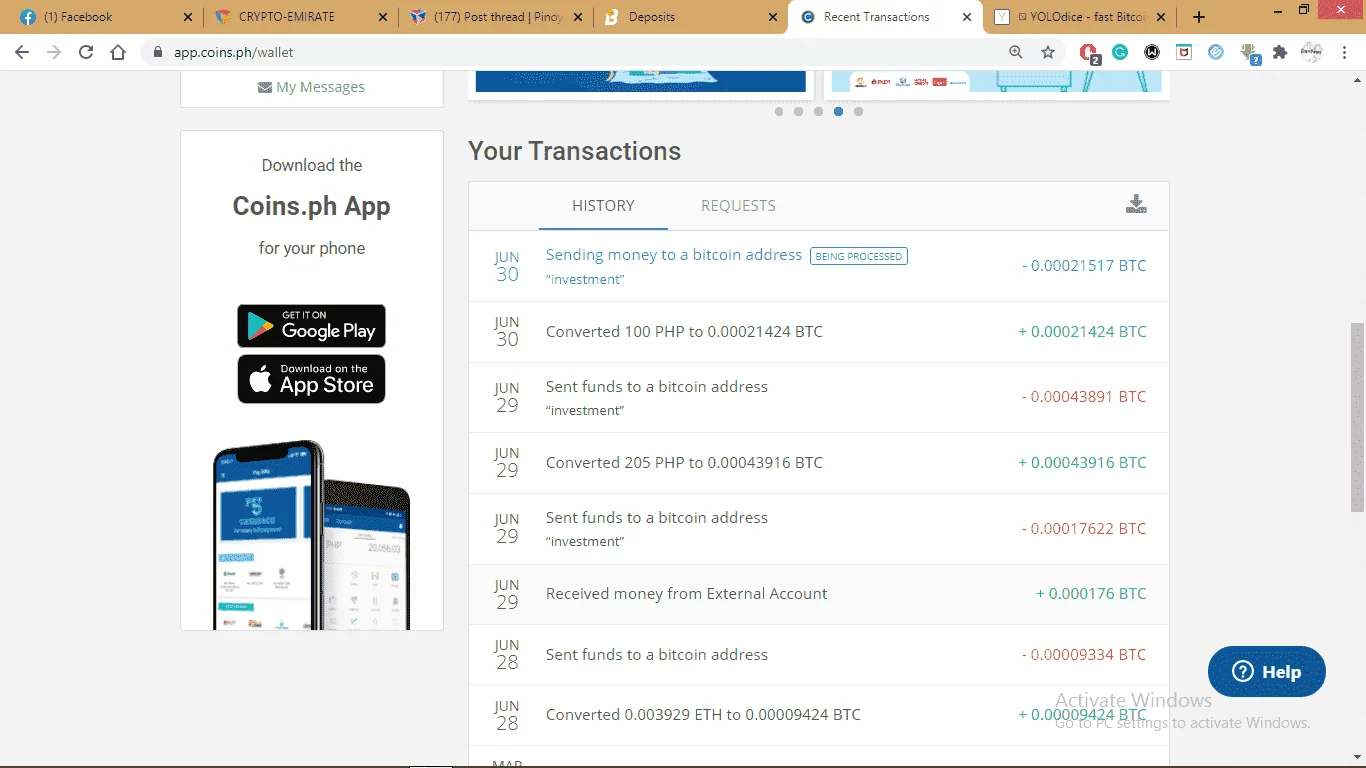Open Received money from External Account row

[818, 594]
